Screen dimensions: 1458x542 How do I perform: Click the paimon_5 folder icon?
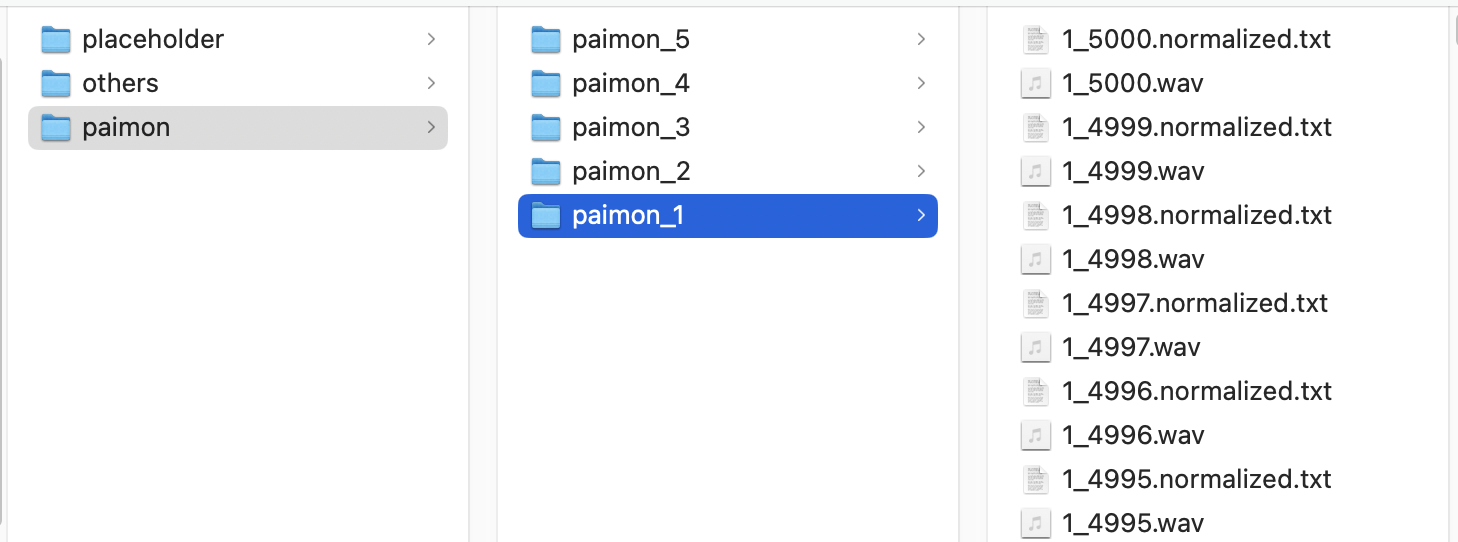(546, 40)
